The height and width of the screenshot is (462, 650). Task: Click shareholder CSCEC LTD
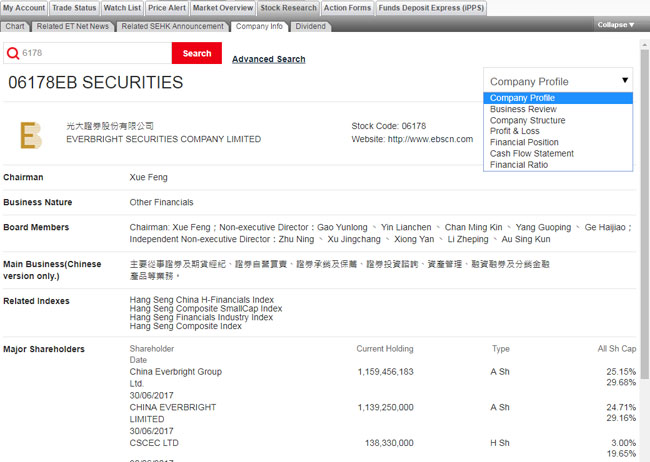point(154,443)
